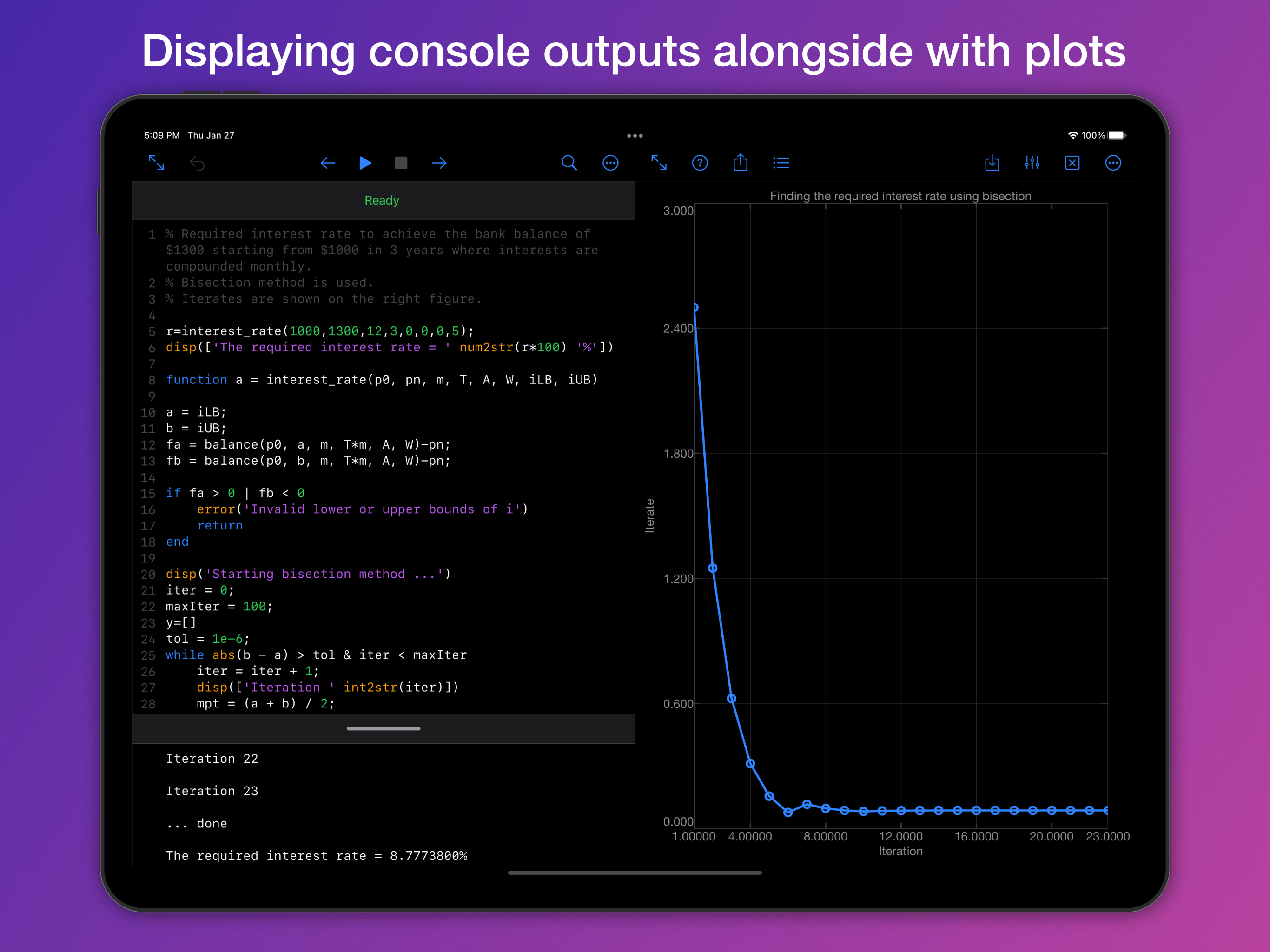Expand editor fullscreen with top-left arrows icon
The width and height of the screenshot is (1270, 952).
click(156, 163)
